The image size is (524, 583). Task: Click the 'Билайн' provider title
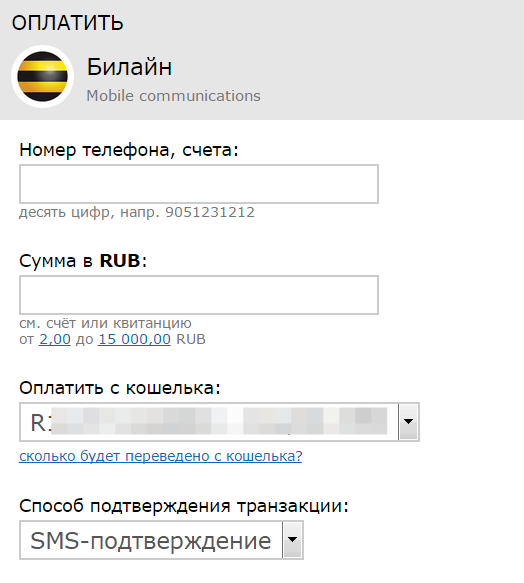129,67
